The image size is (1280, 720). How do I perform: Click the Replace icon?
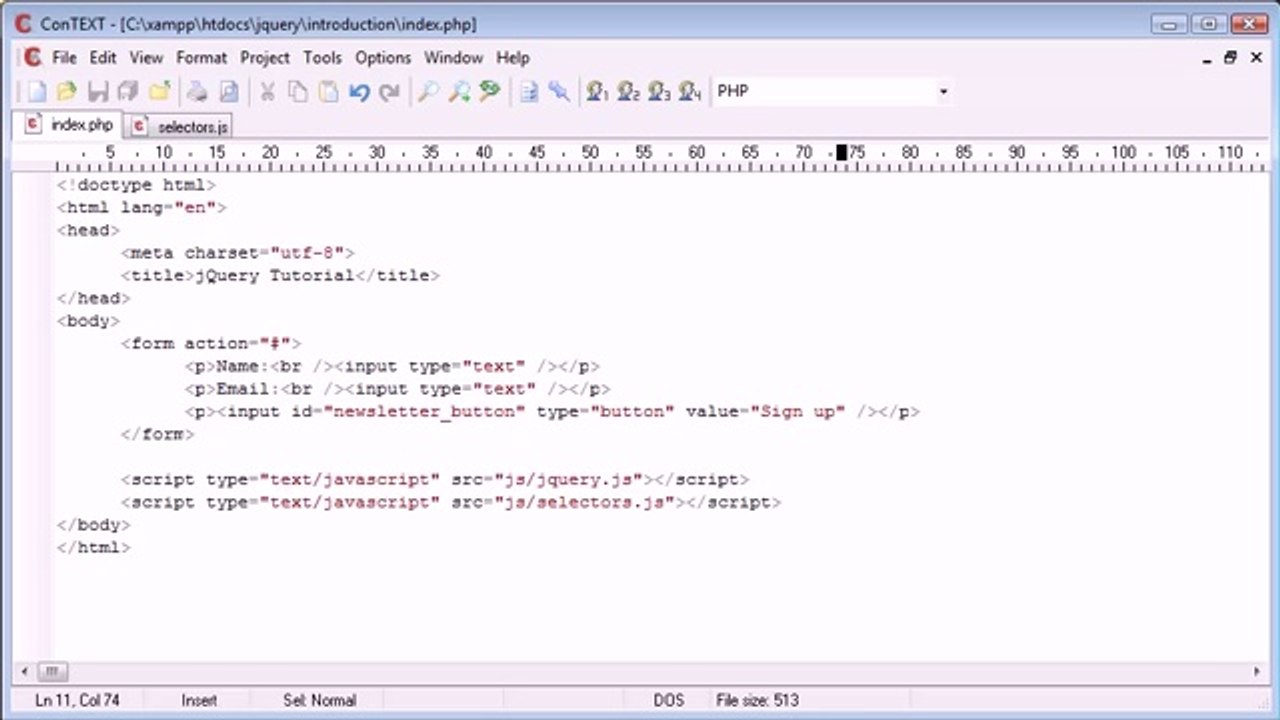tap(489, 92)
